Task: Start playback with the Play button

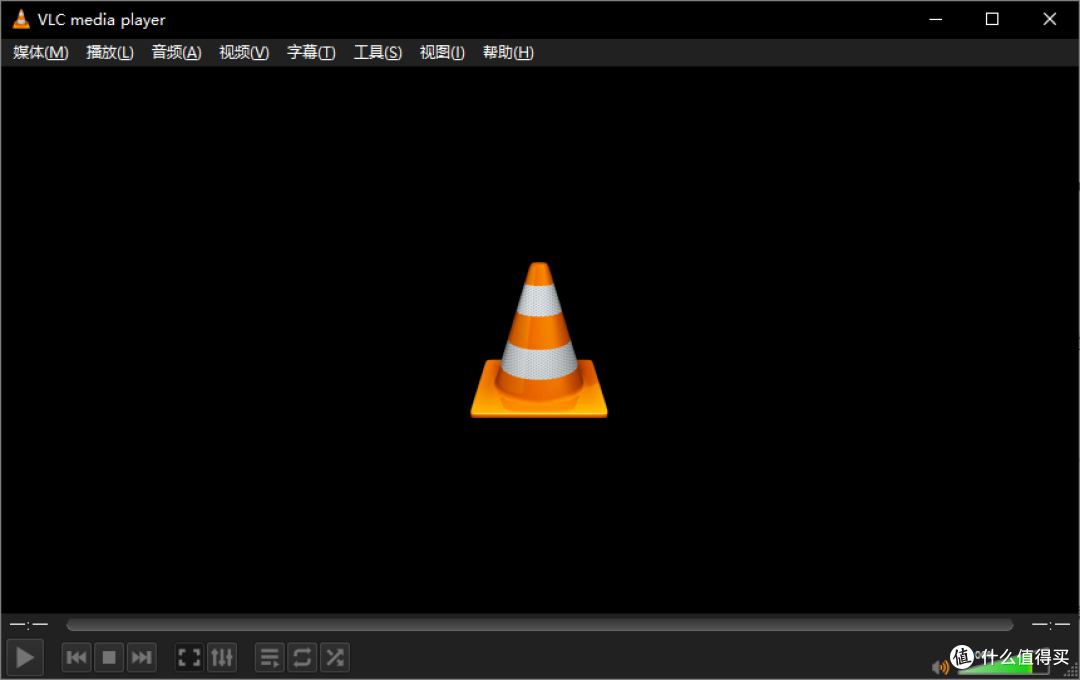Action: coord(25,657)
